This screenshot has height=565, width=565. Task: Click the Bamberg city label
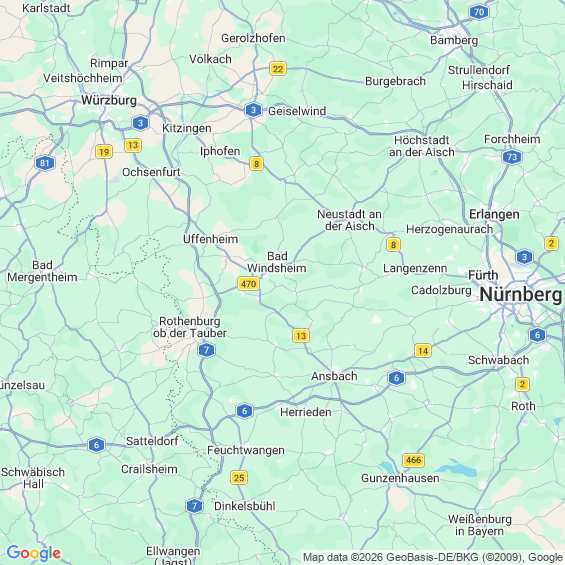click(x=454, y=40)
